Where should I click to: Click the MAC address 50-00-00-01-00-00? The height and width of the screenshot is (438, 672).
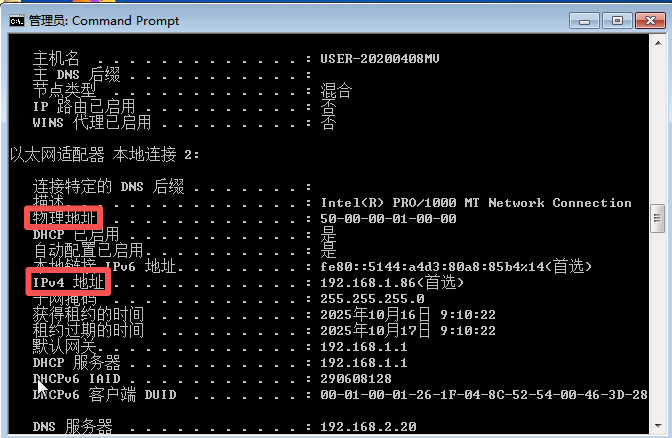(388, 219)
